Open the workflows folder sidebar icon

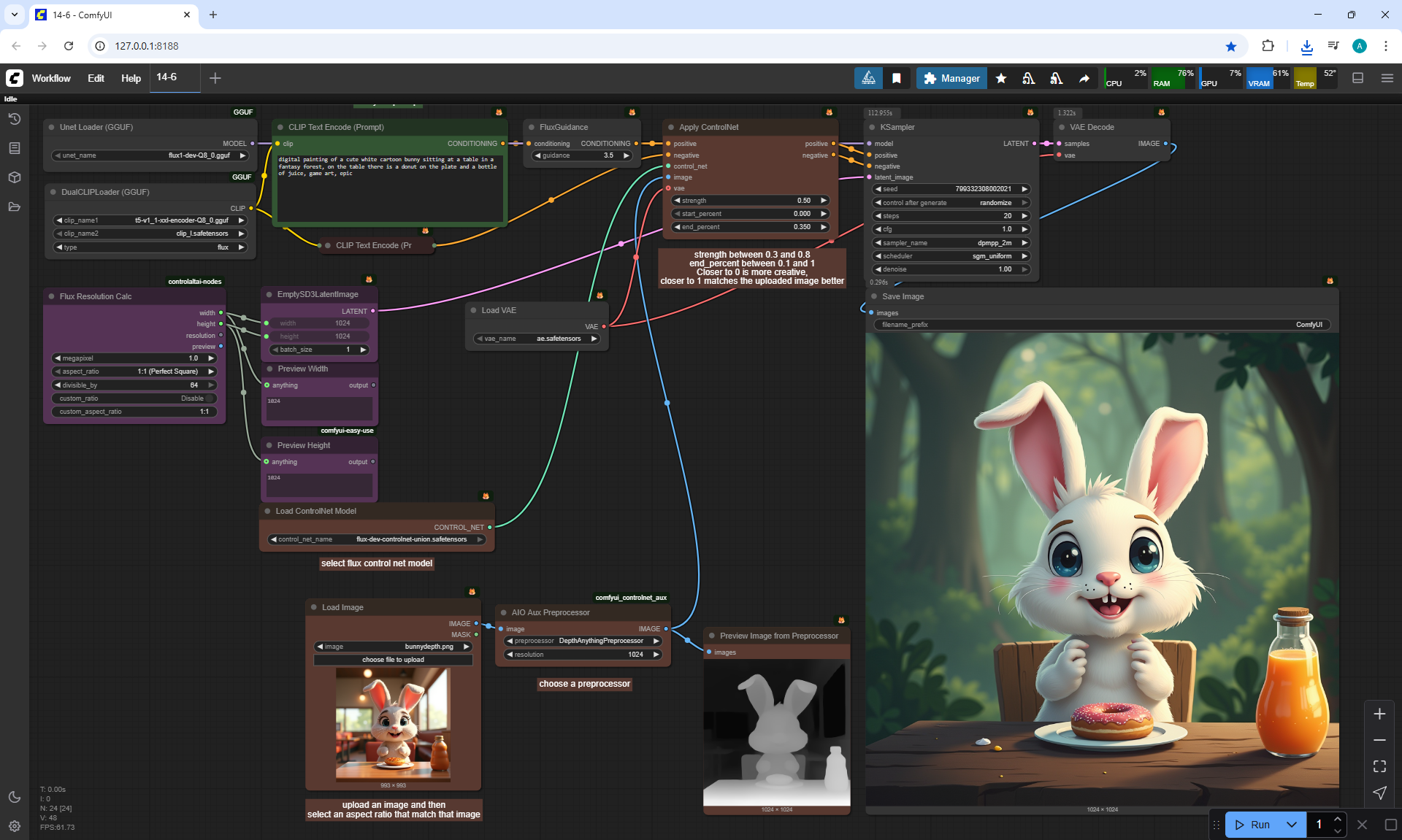[15, 207]
